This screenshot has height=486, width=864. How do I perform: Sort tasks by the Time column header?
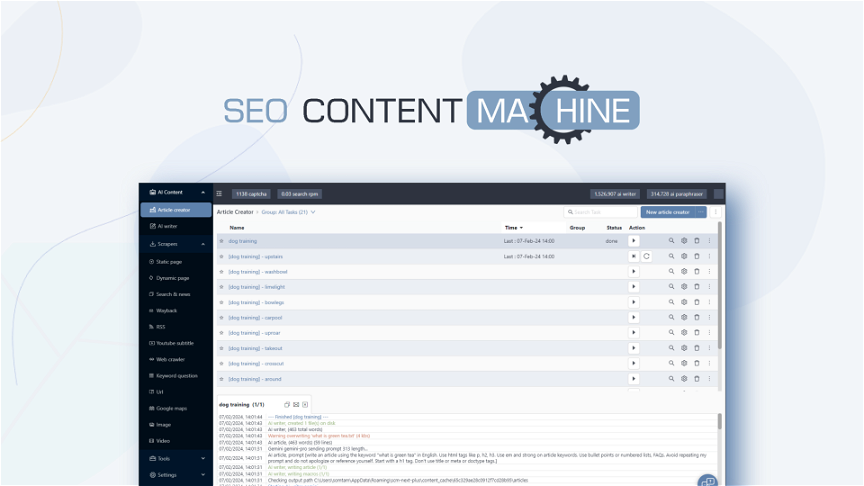[x=512, y=228]
